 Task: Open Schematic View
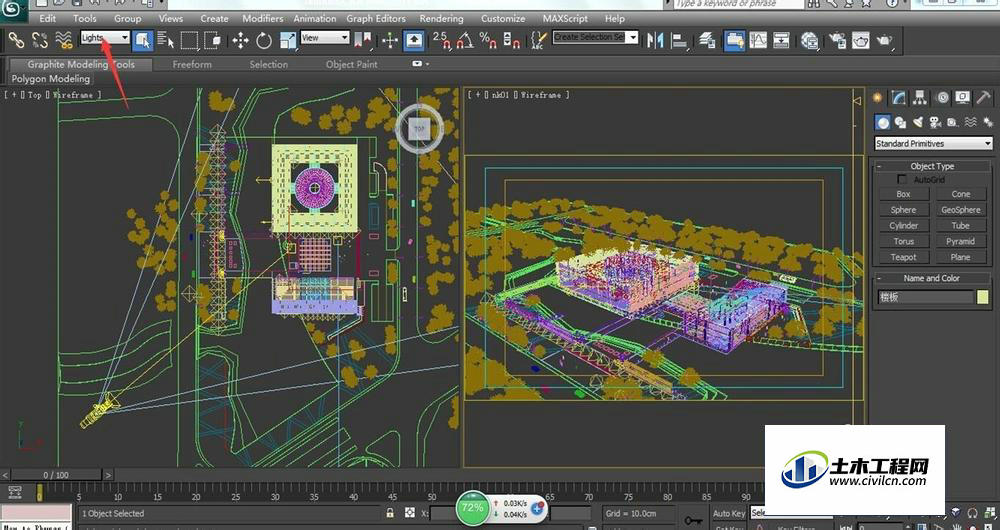(781, 40)
